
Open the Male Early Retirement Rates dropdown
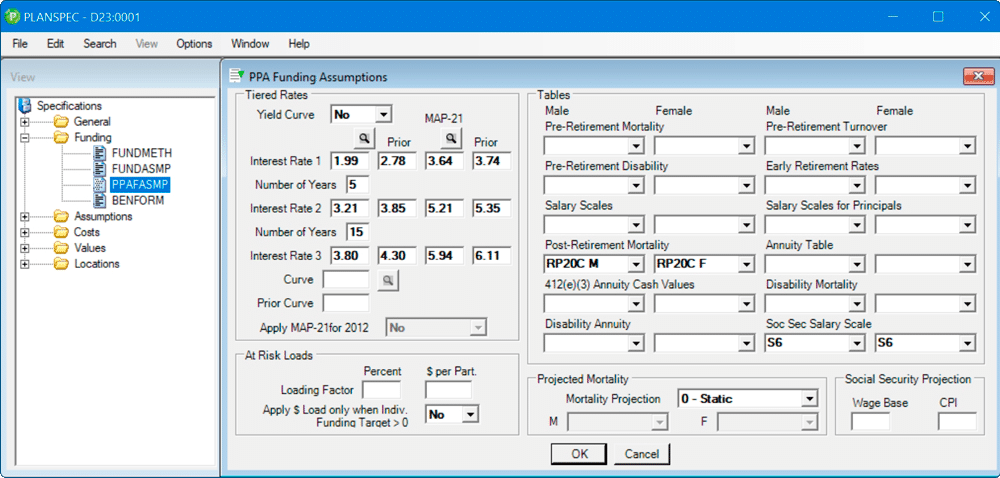coord(856,185)
